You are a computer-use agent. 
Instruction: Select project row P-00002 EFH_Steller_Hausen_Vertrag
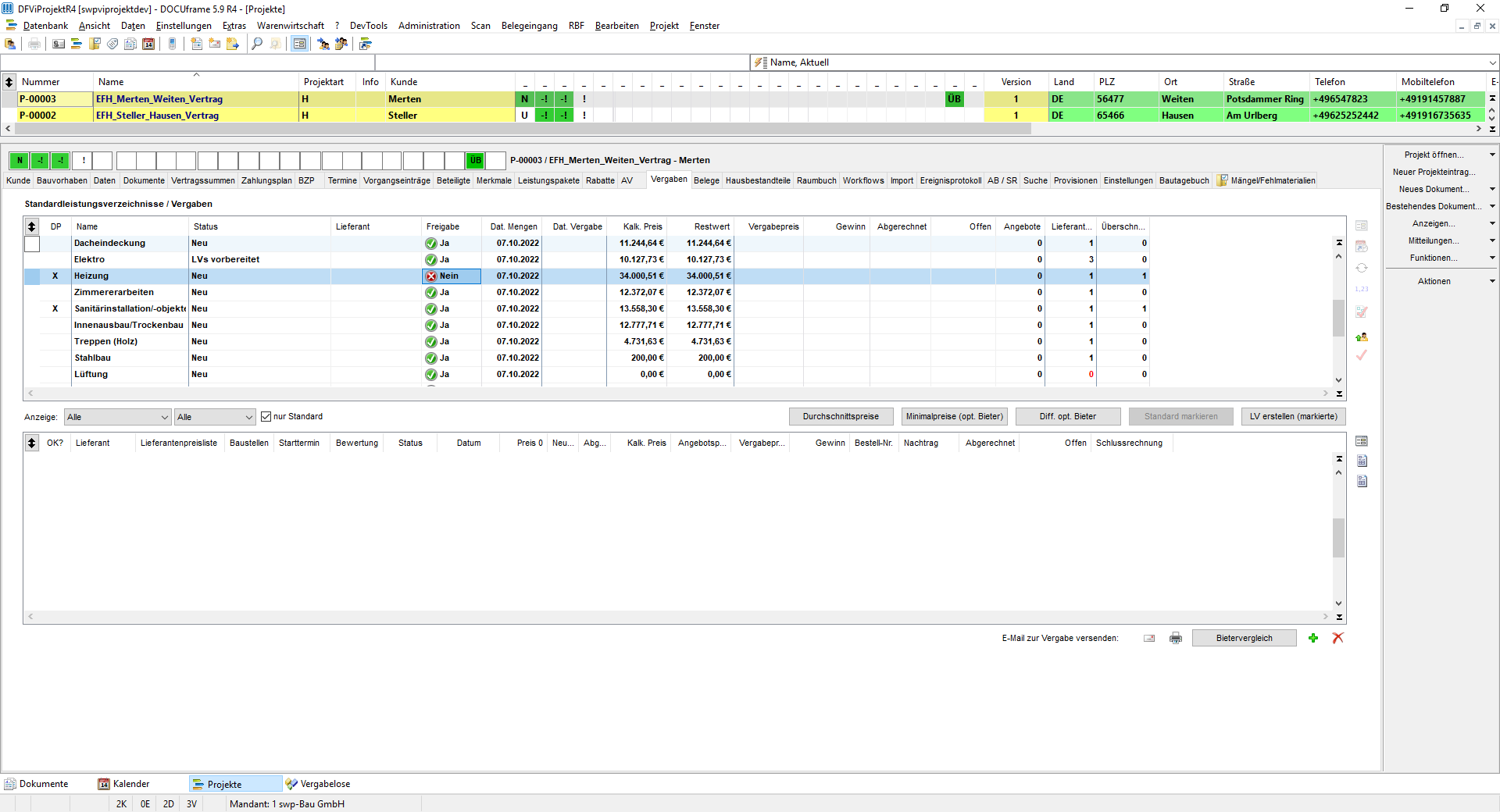[742, 115]
